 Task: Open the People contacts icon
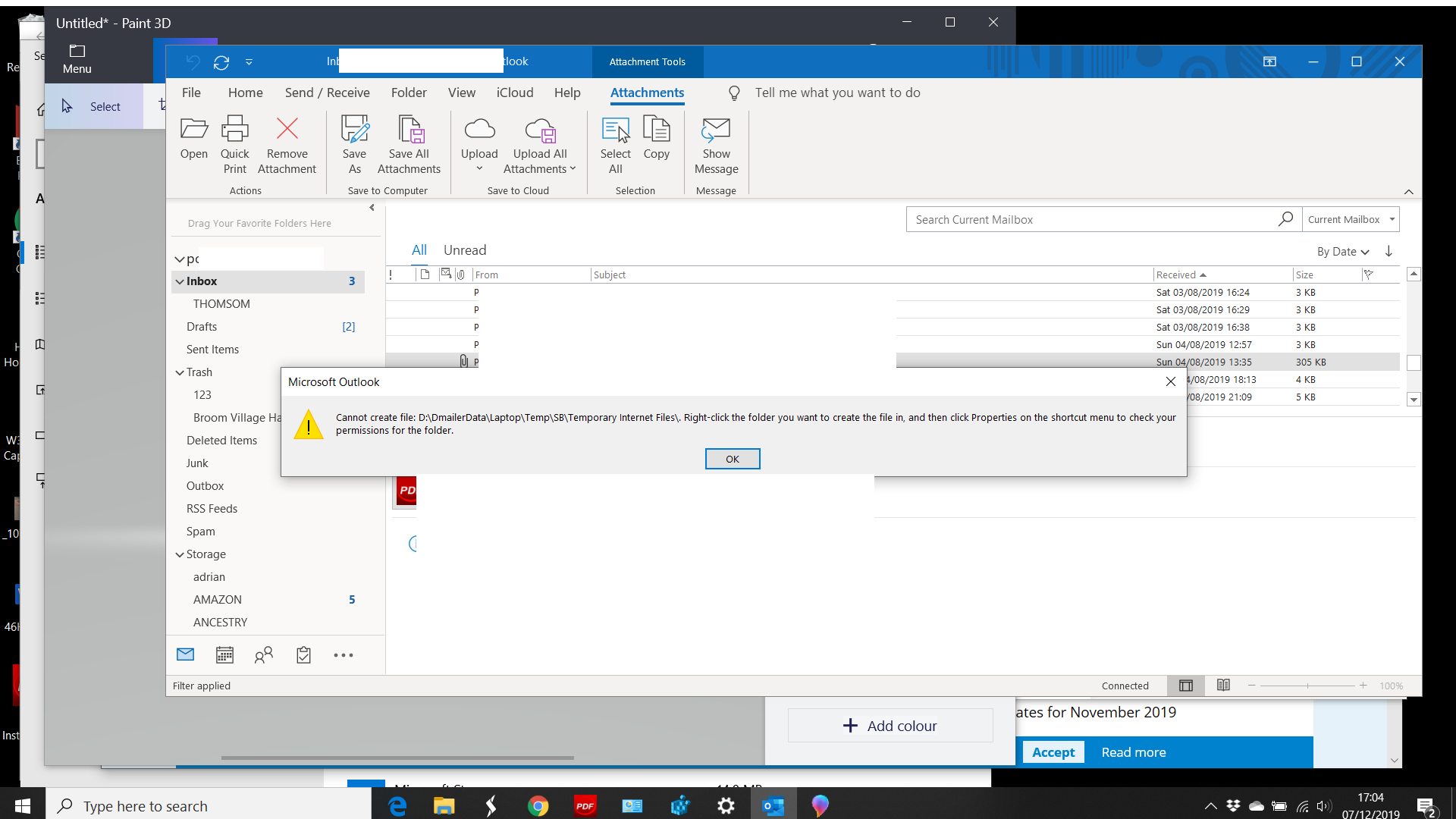click(263, 655)
